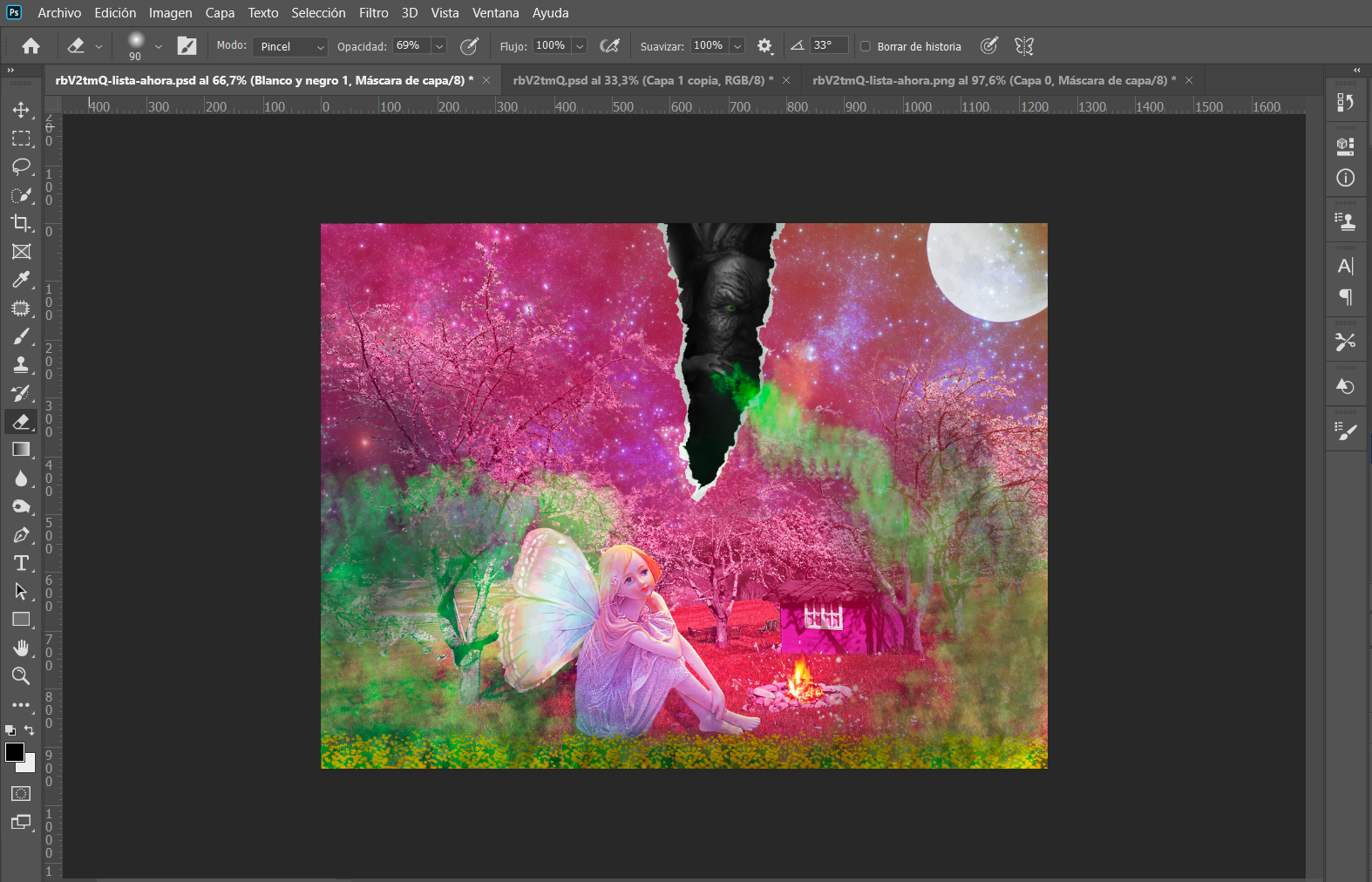Select the Horizontal Type tool
This screenshot has width=1372, height=882.
pos(21,563)
